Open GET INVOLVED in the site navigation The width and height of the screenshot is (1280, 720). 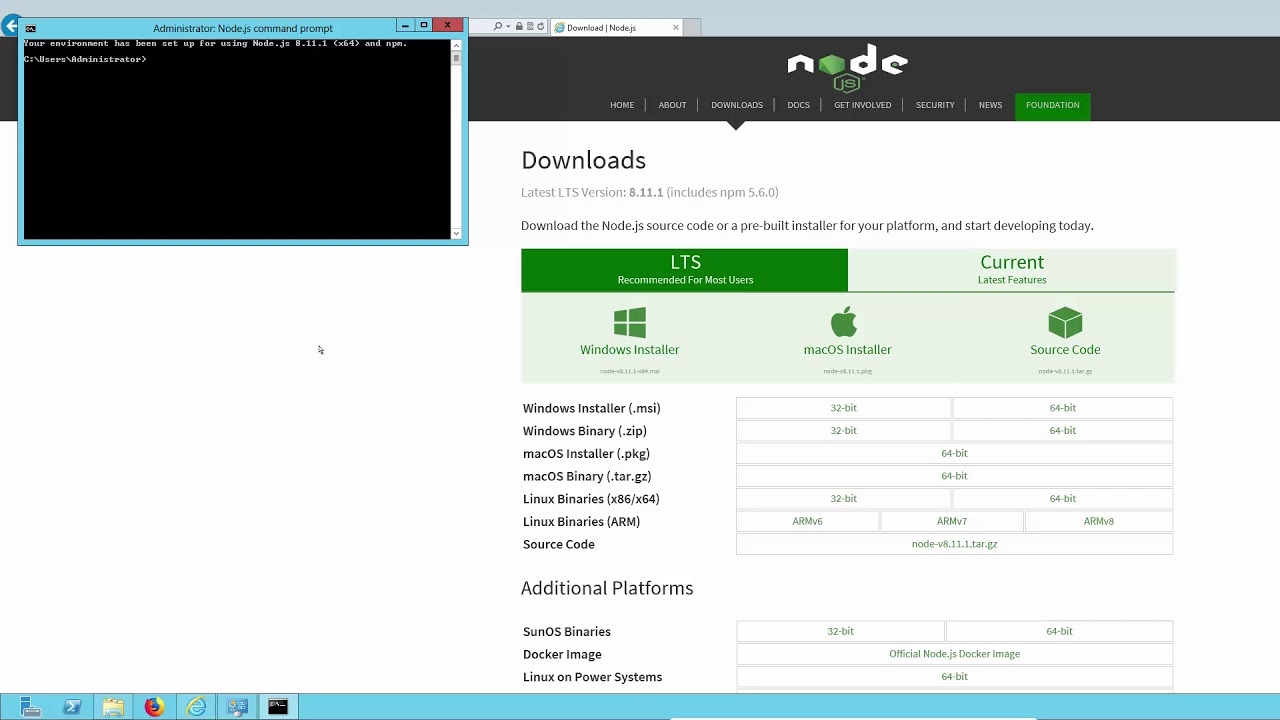pyautogui.click(x=862, y=105)
